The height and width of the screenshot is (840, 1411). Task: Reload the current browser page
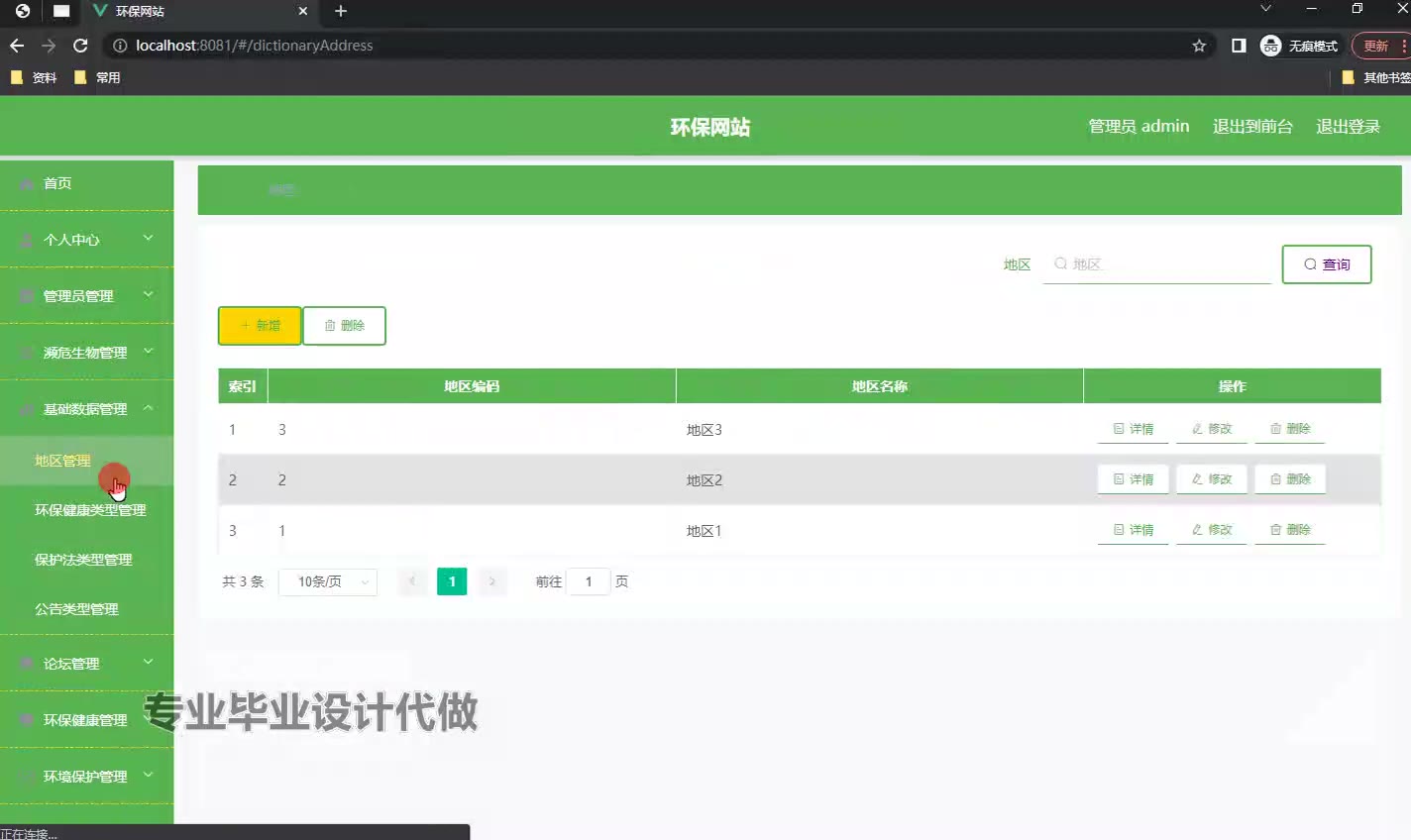tap(80, 46)
